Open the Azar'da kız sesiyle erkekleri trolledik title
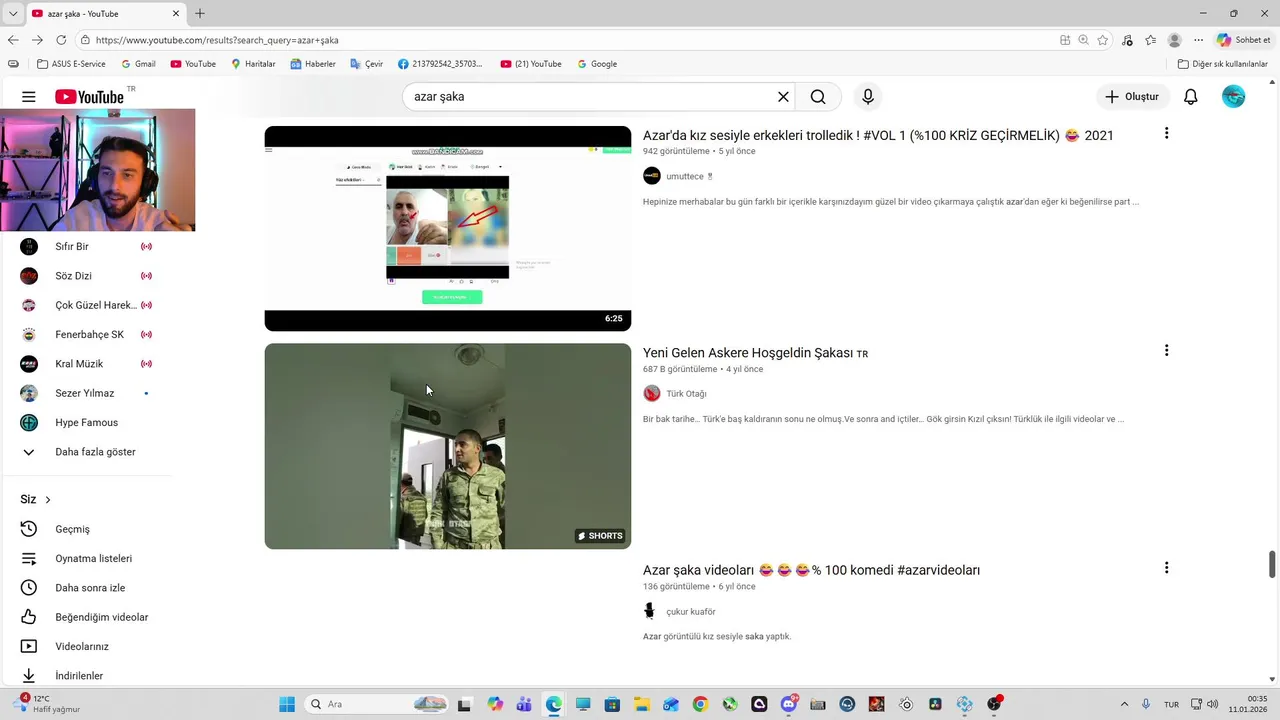 click(878, 135)
